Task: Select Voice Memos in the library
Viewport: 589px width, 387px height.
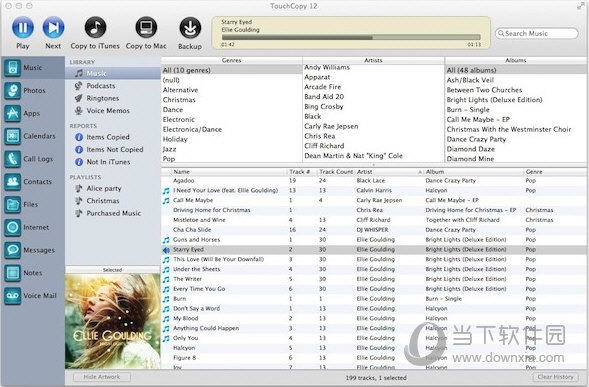Action: (113, 110)
